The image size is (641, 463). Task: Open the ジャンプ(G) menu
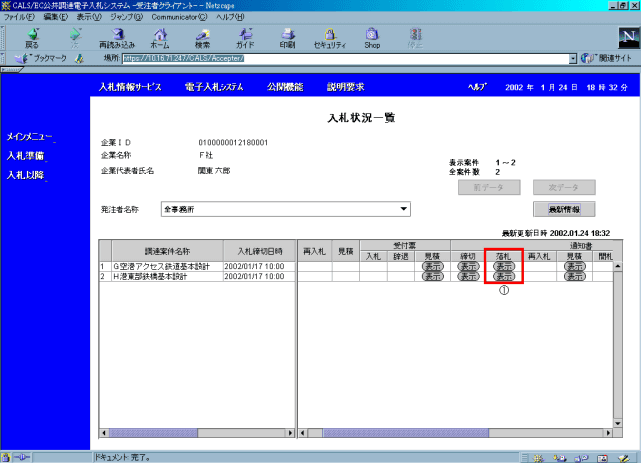pos(127,17)
